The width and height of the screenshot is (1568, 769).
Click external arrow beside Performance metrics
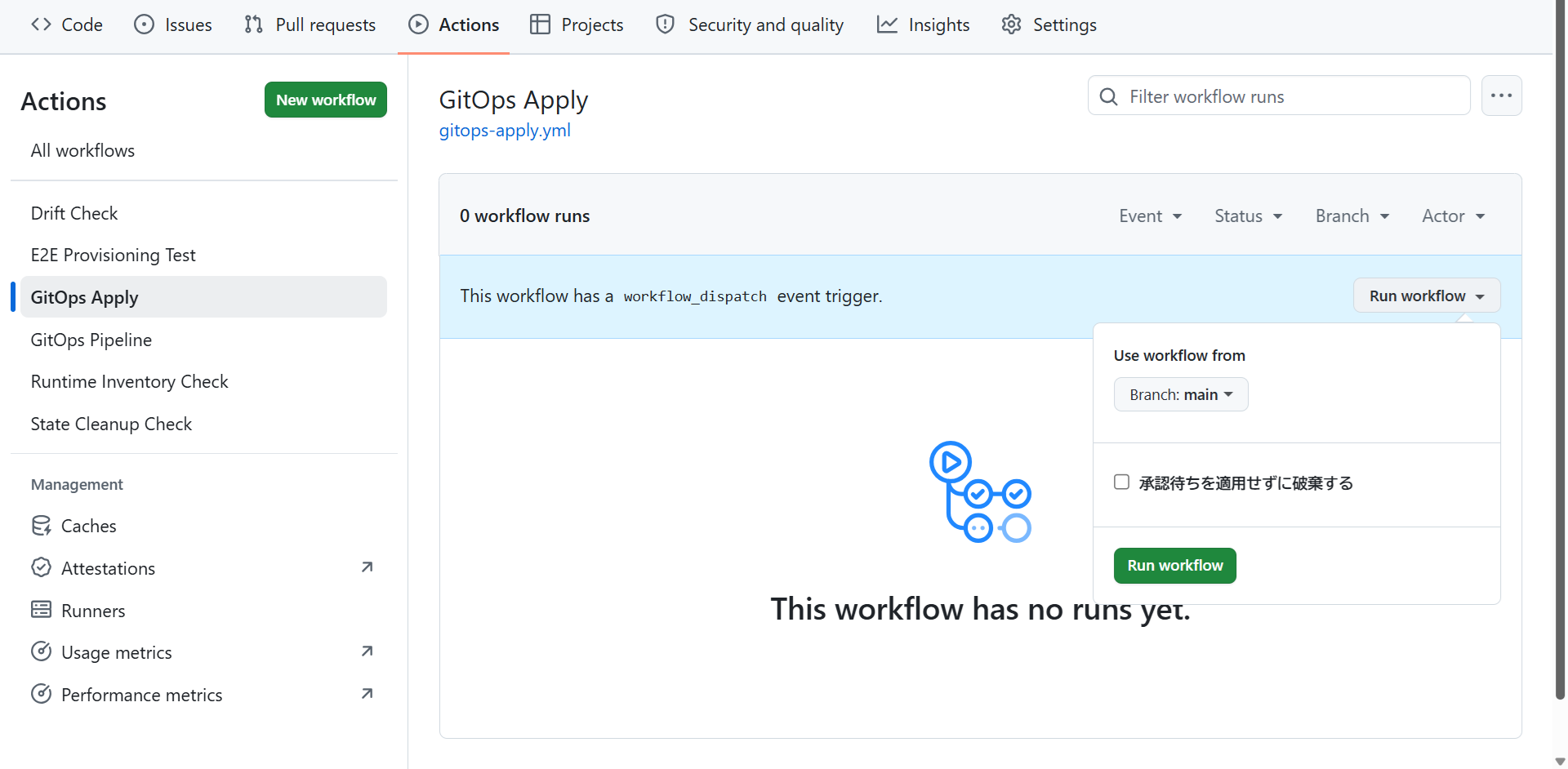(x=367, y=693)
